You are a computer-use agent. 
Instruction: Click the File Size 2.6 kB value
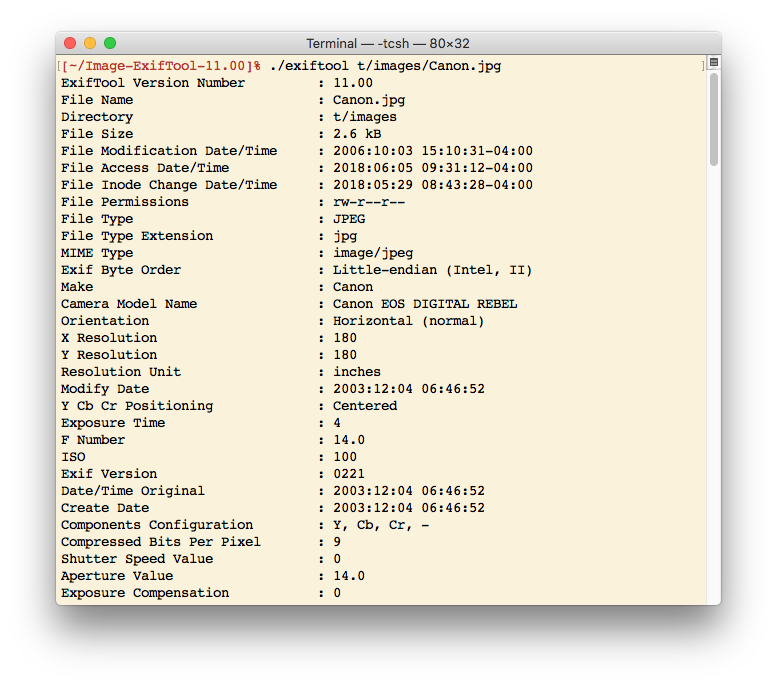pos(357,134)
